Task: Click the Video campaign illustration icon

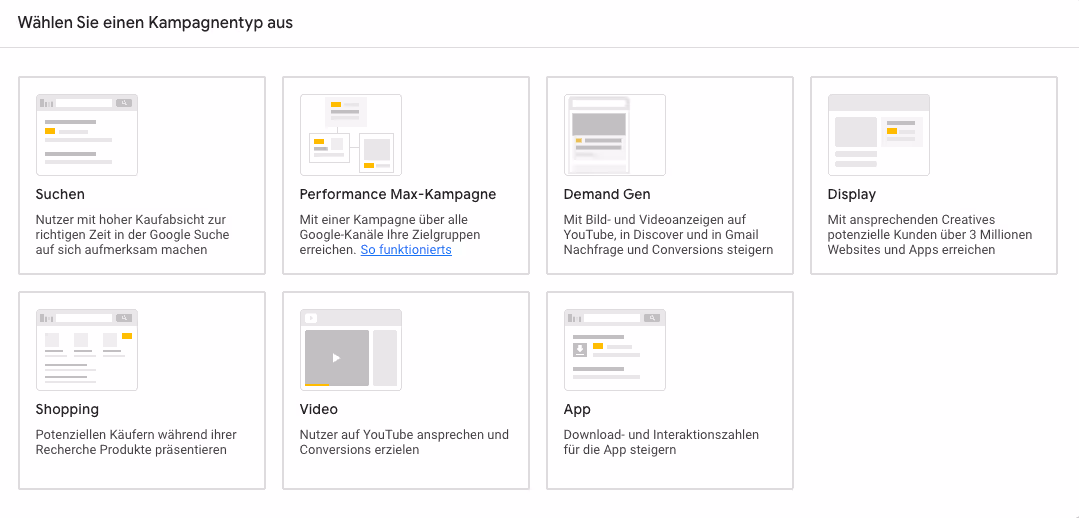Action: [351, 349]
